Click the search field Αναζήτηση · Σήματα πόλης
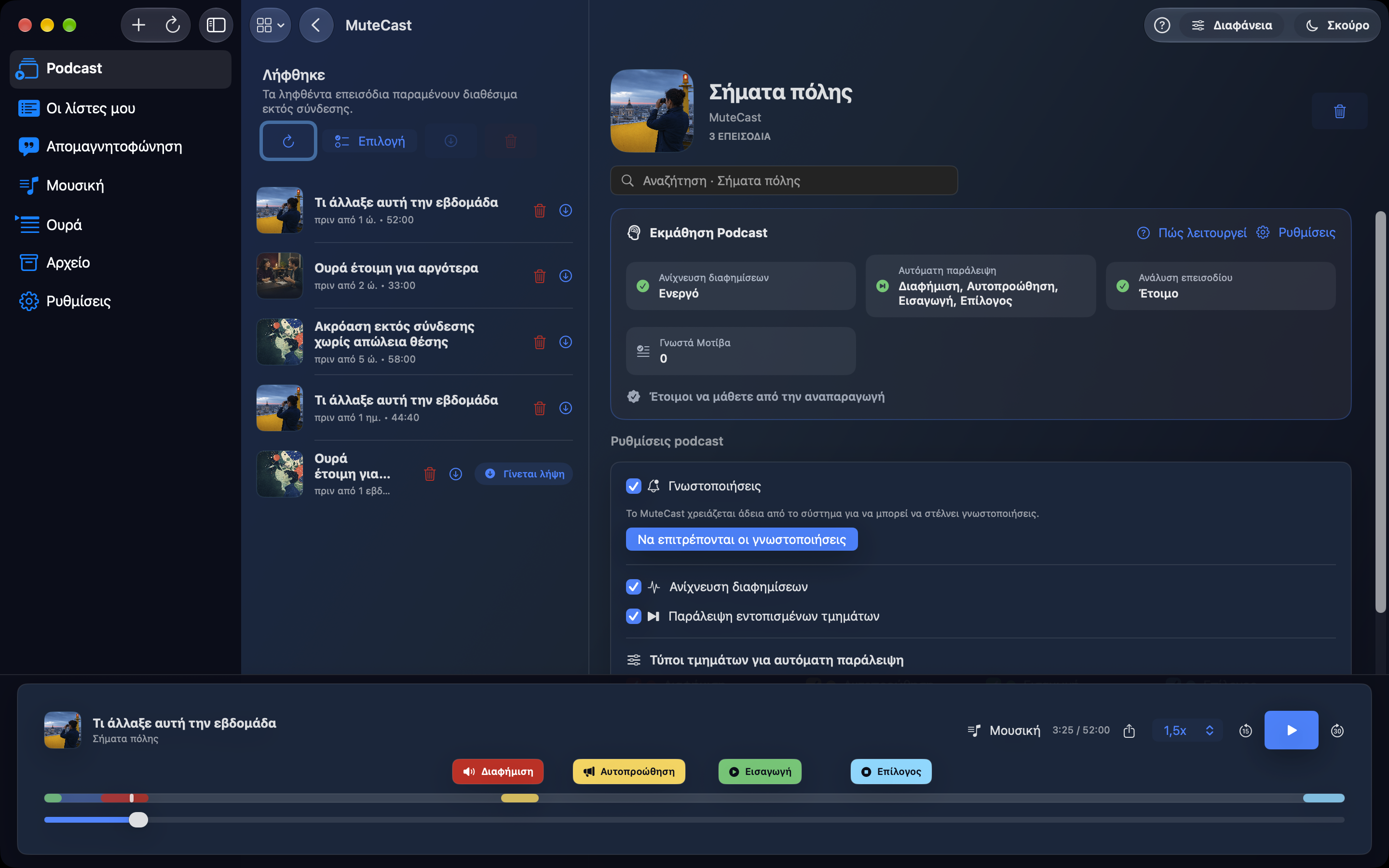Image resolution: width=1389 pixels, height=868 pixels. [x=783, y=181]
